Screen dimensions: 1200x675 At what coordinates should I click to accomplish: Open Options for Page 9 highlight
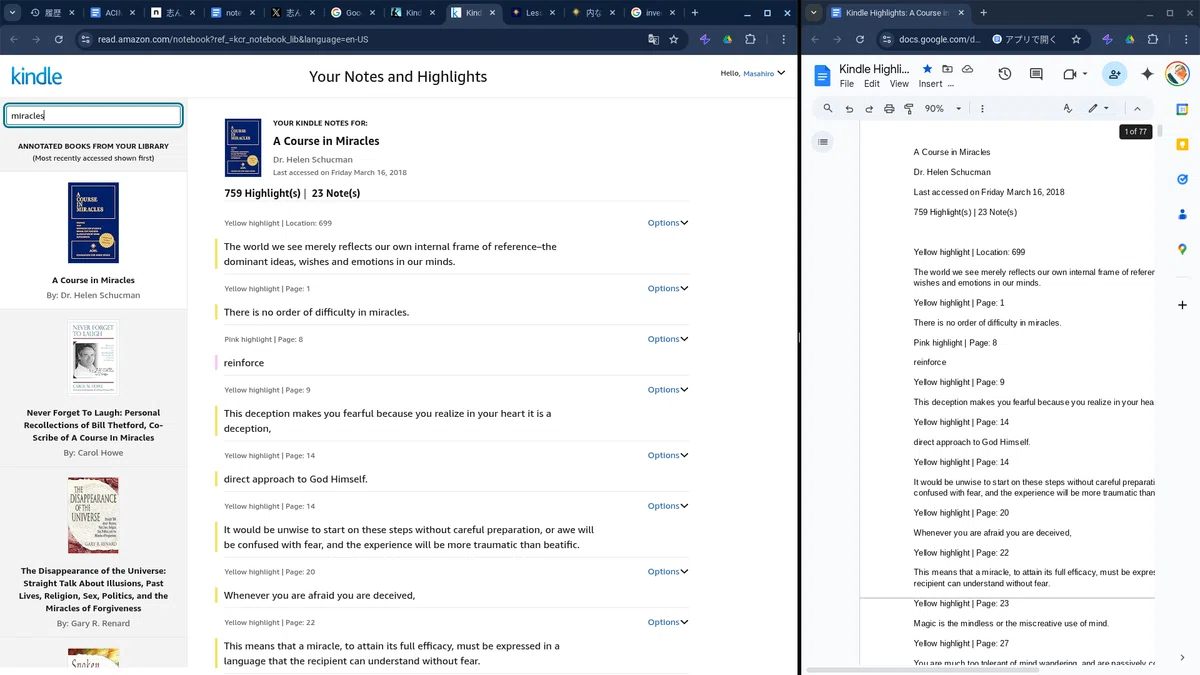pyautogui.click(x=668, y=390)
